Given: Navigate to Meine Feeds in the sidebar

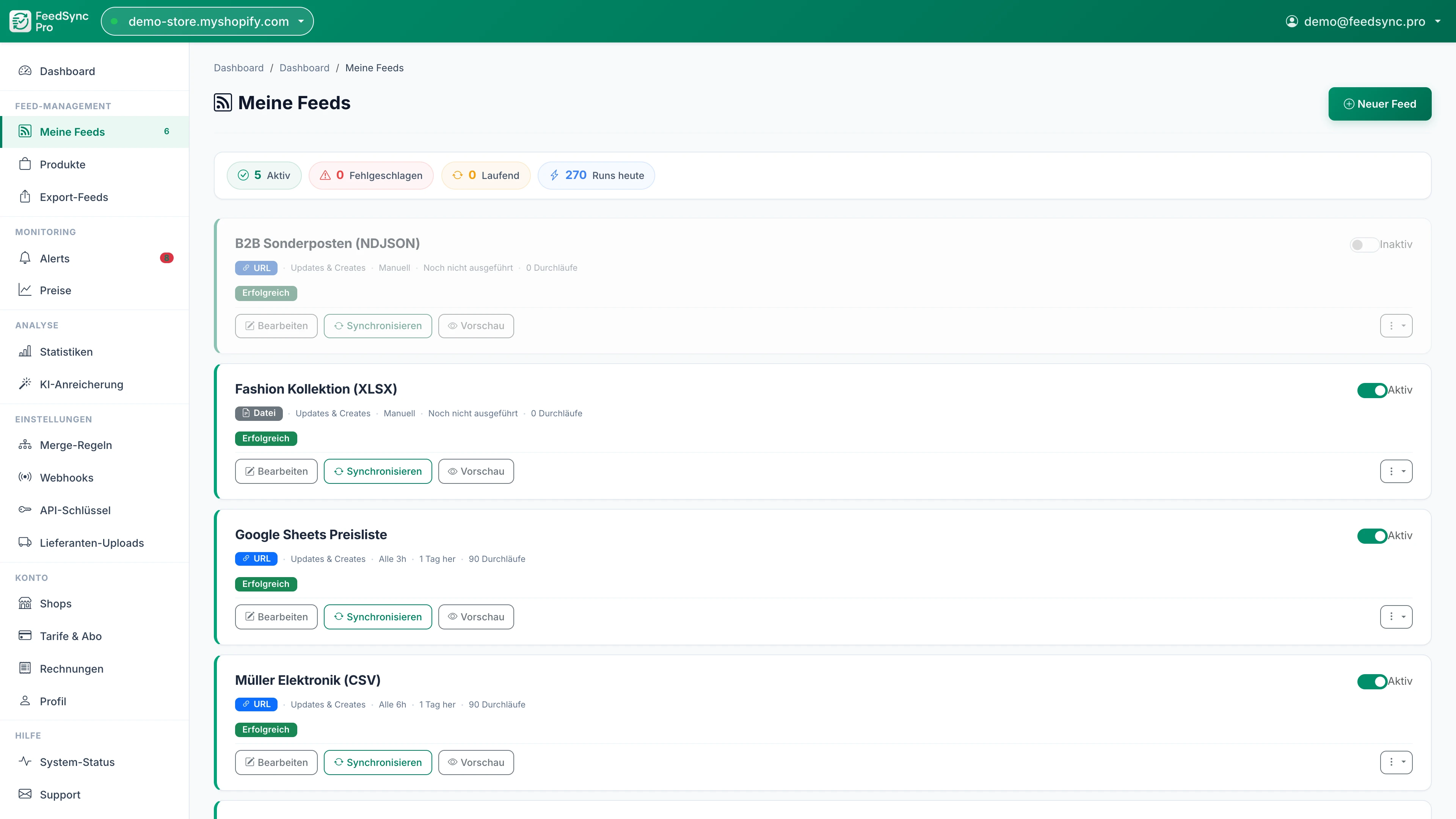Looking at the screenshot, I should point(72,131).
